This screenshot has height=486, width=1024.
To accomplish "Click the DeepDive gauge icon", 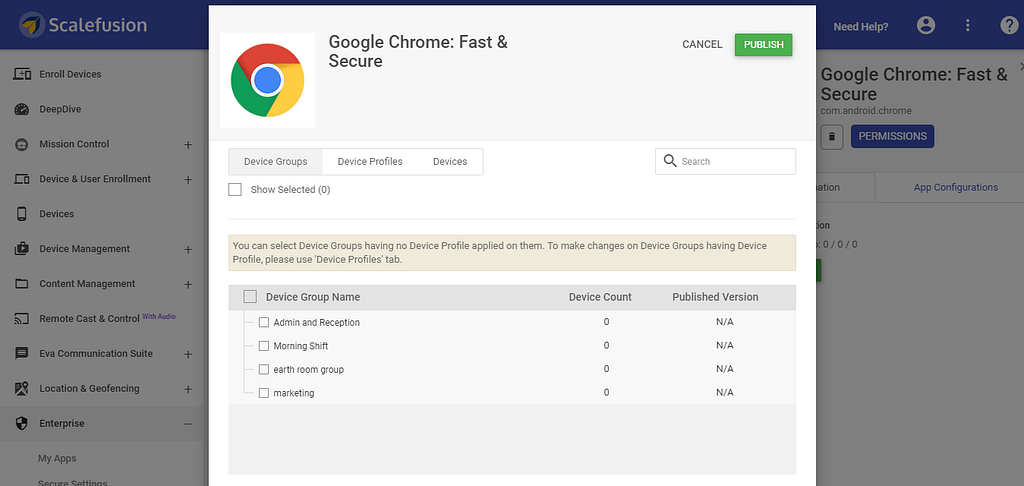I will point(22,109).
